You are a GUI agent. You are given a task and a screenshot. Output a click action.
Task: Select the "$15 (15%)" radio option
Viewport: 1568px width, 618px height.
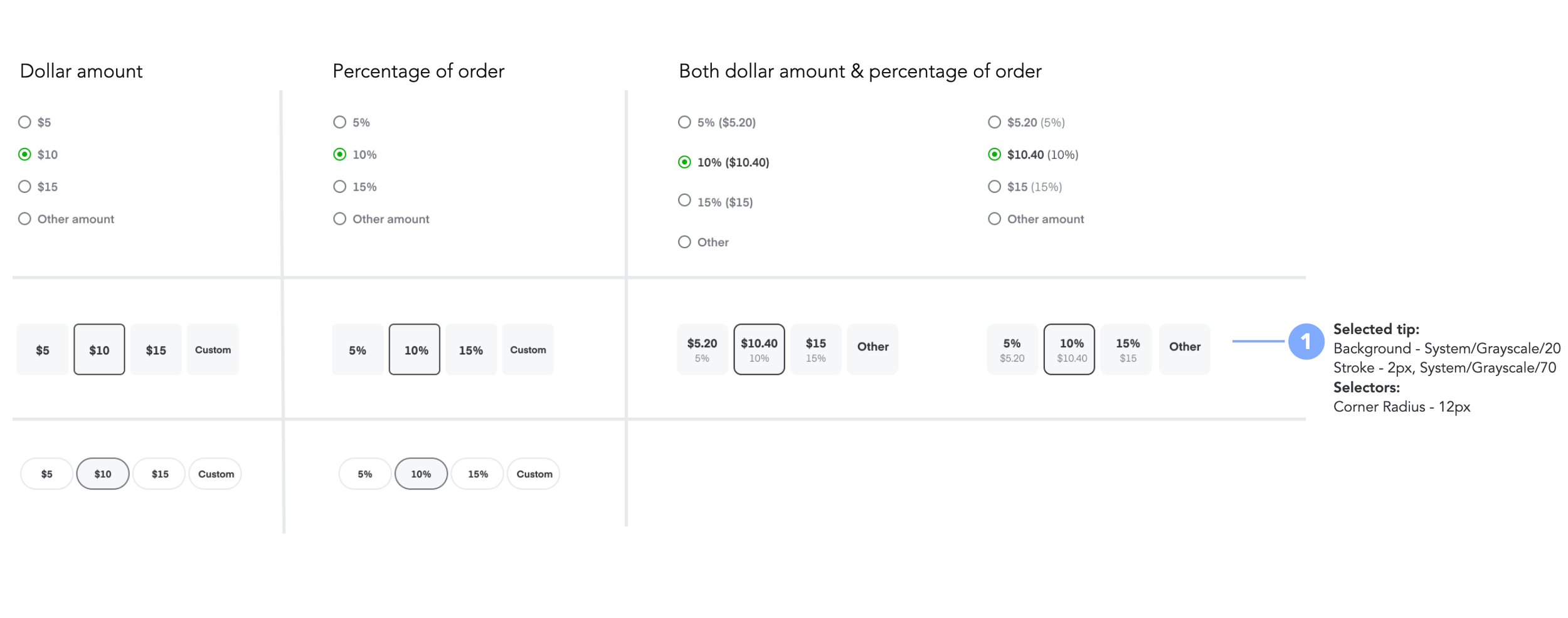tap(994, 187)
